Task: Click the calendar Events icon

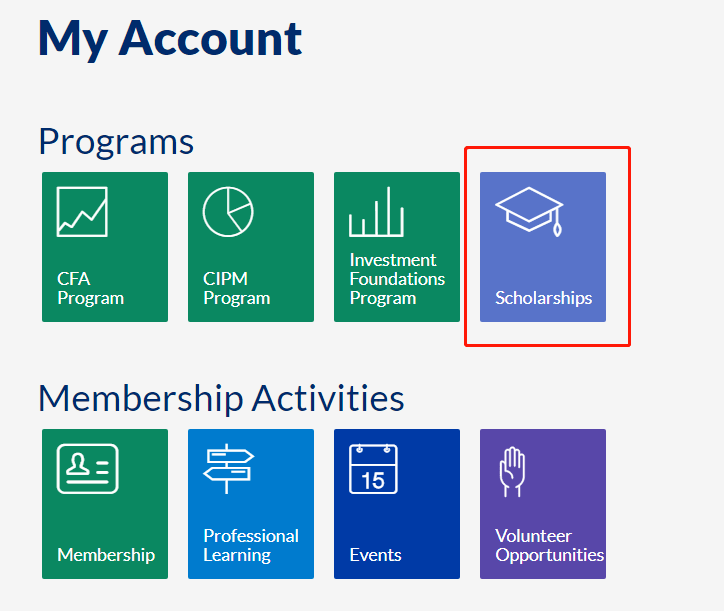Action: click(x=373, y=469)
